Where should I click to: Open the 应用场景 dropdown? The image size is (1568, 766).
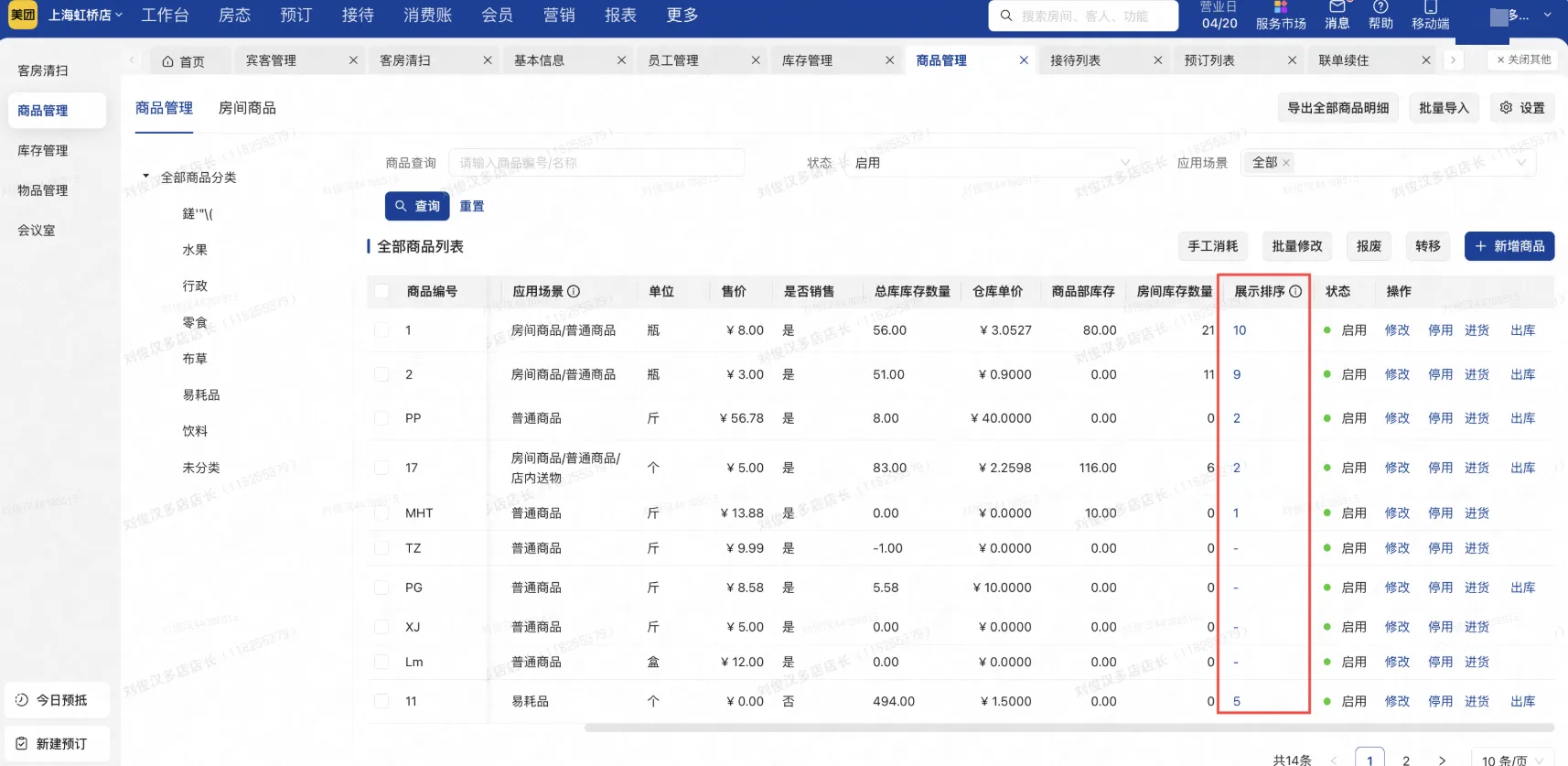[1388, 163]
